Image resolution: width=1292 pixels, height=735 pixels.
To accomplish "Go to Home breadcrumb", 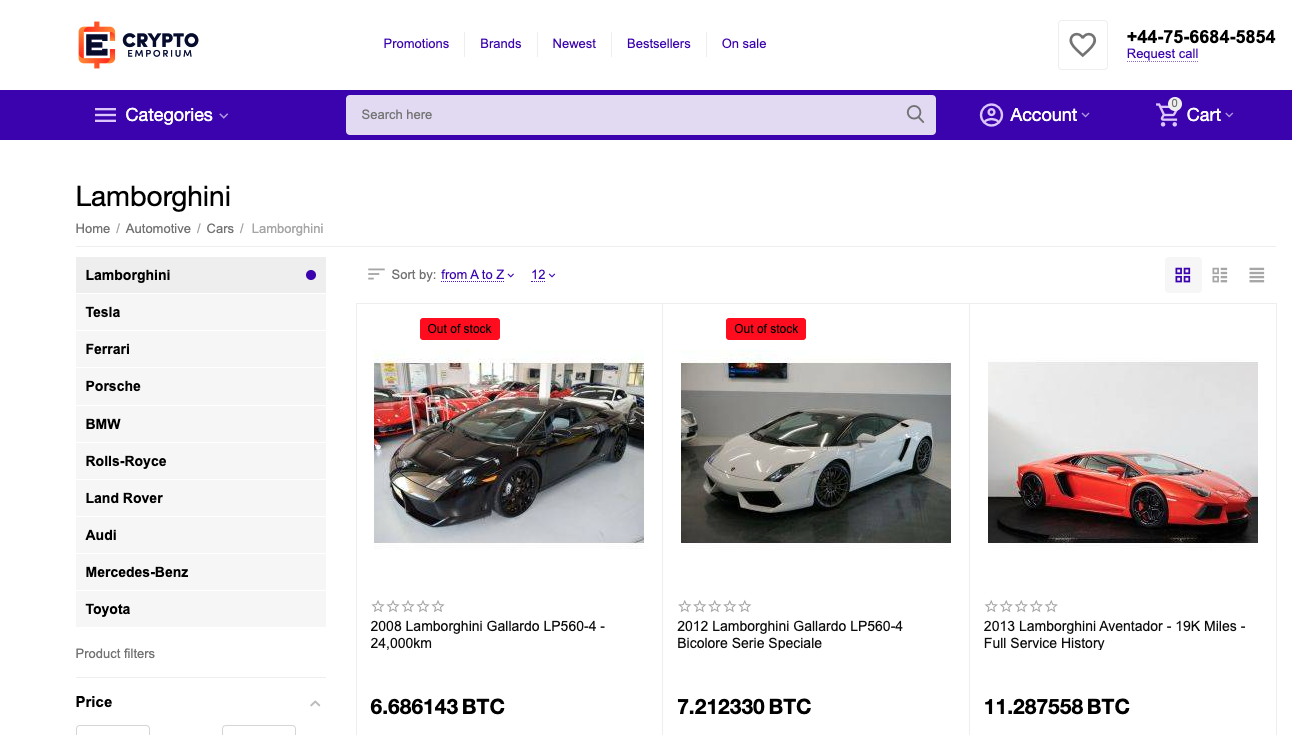I will [x=93, y=229].
